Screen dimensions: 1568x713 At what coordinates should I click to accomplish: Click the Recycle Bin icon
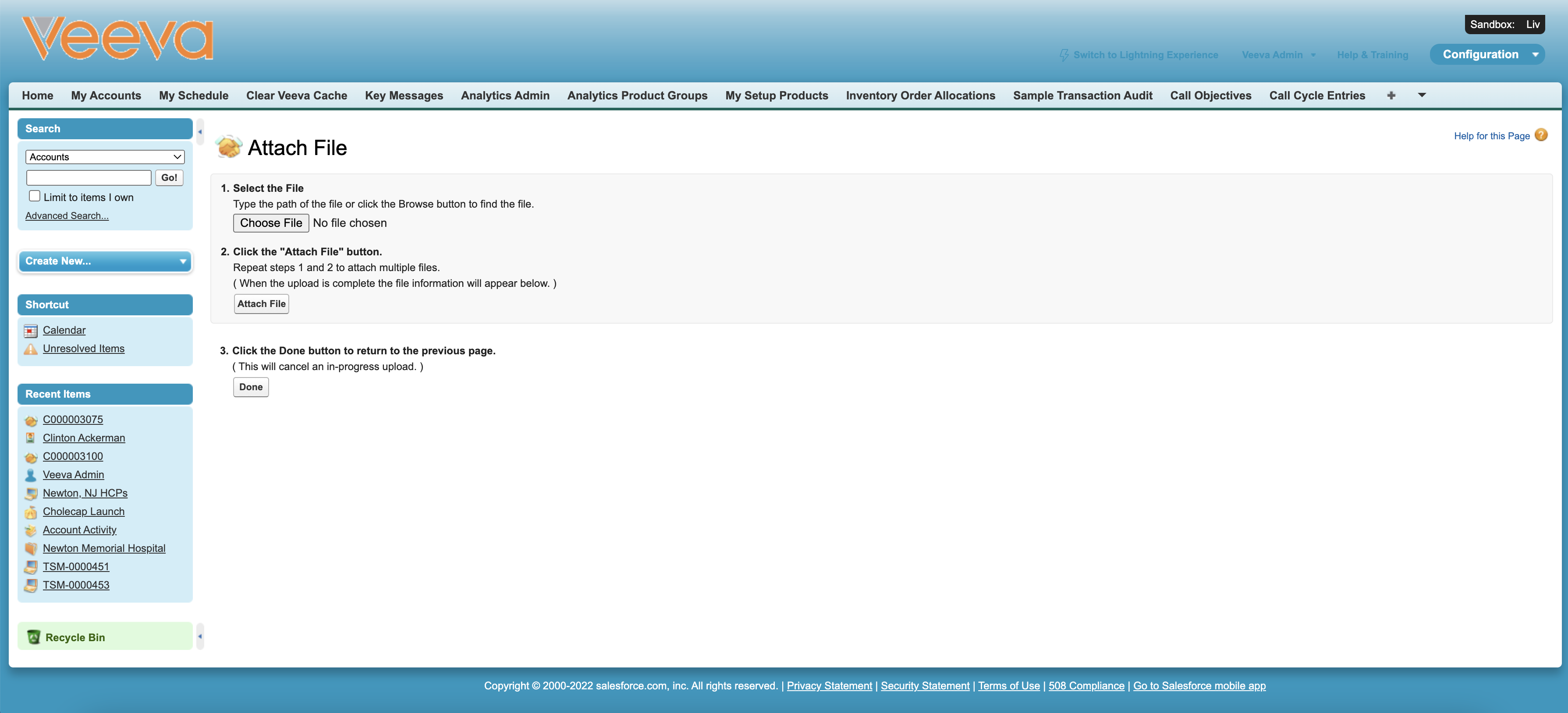pos(33,637)
